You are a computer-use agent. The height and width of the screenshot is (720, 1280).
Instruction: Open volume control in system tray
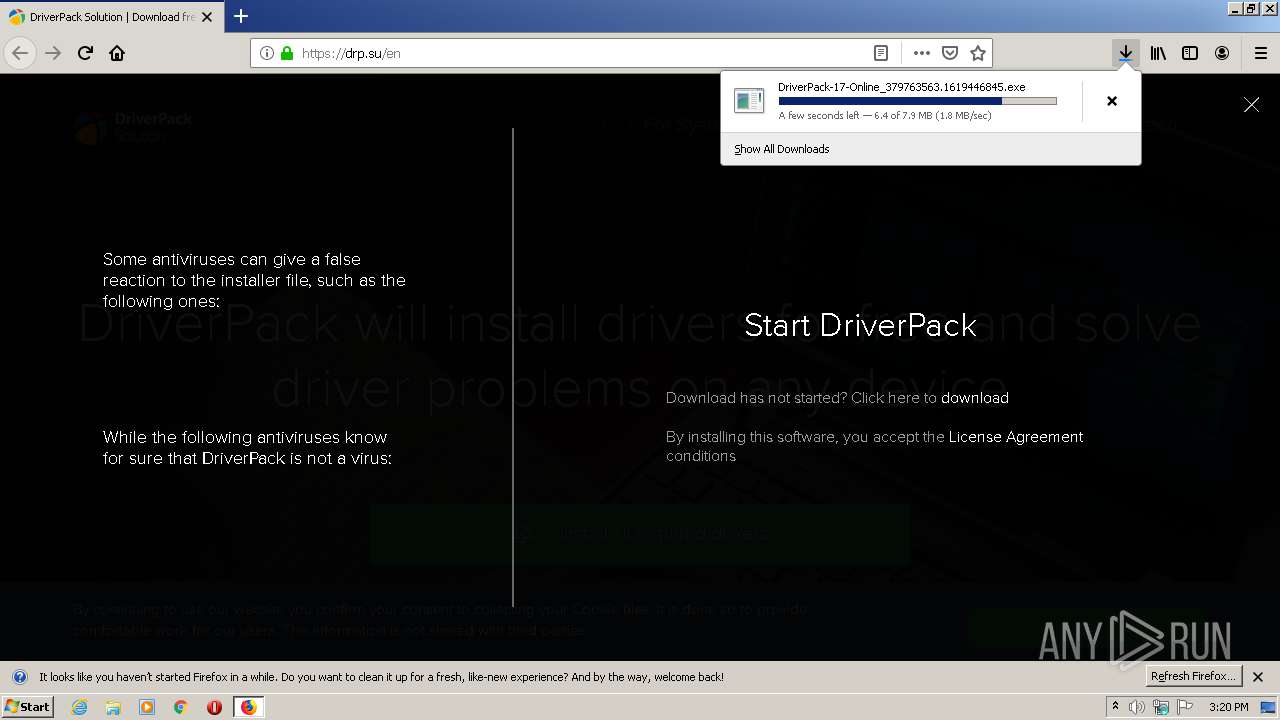coord(1137,707)
